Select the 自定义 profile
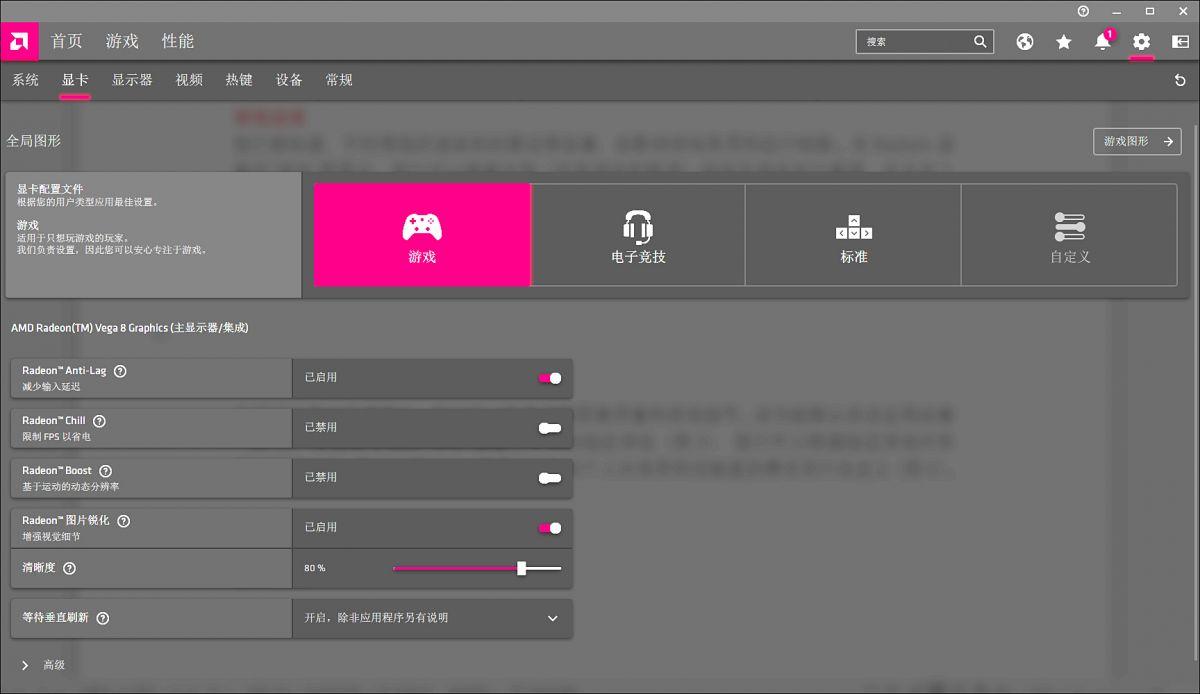This screenshot has width=1200, height=694. [1069, 235]
